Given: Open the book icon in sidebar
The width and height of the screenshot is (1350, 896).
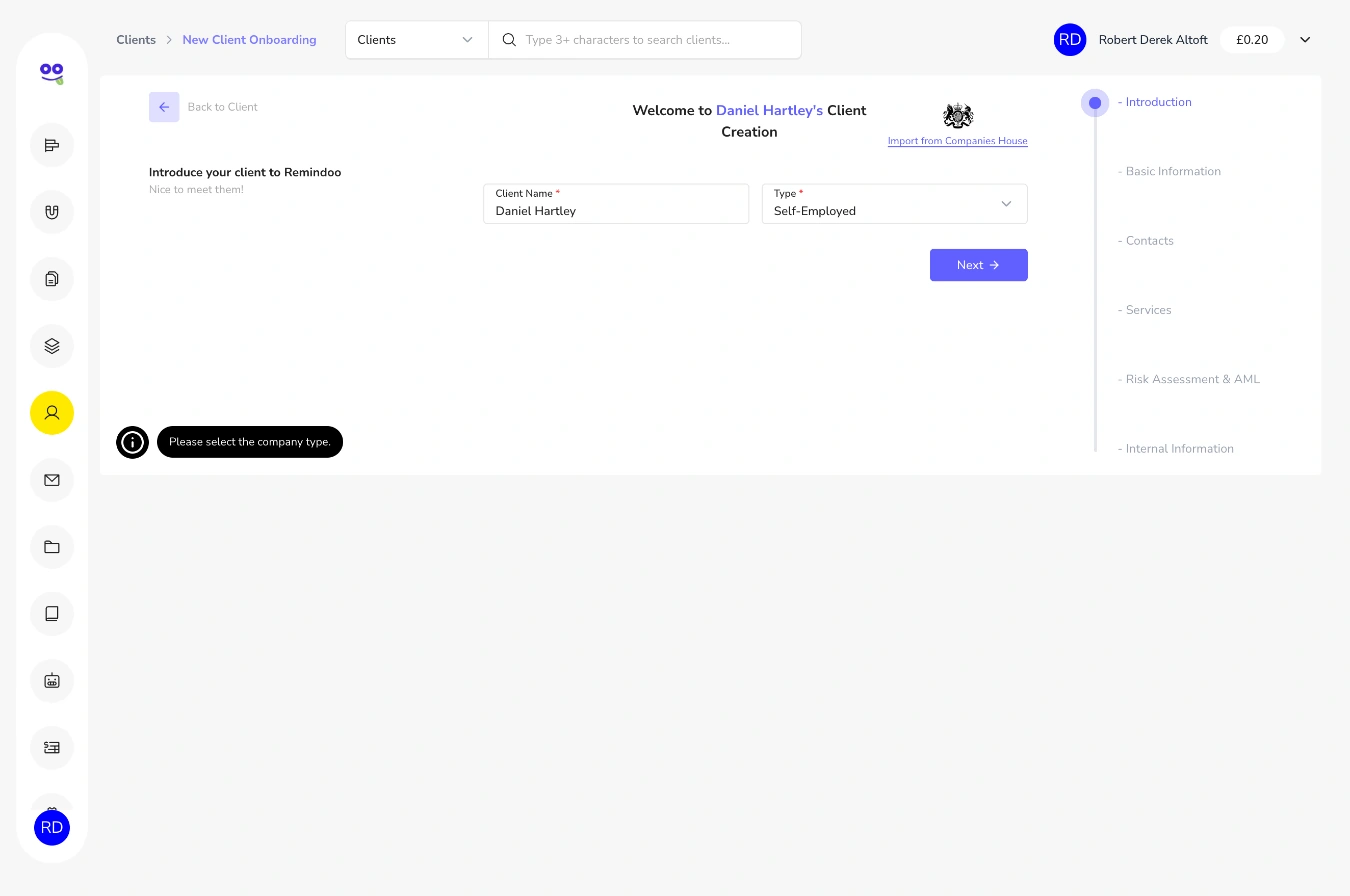Looking at the screenshot, I should [52, 614].
